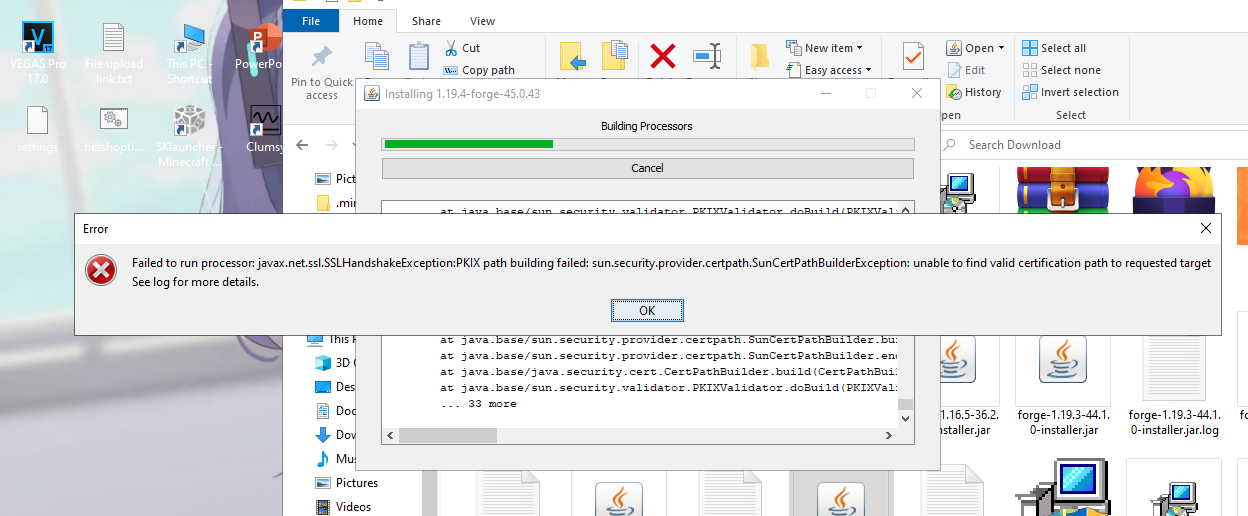Open the ribbon's Open dropdown

pos(975,48)
